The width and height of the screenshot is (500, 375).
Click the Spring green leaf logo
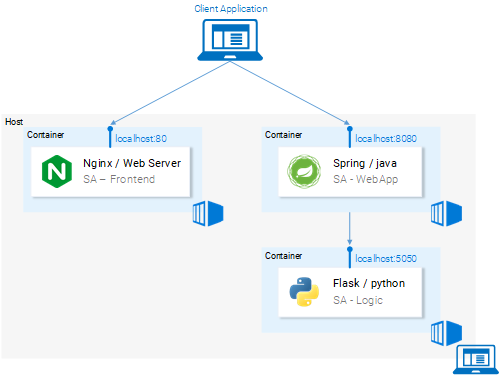[x=304, y=171]
